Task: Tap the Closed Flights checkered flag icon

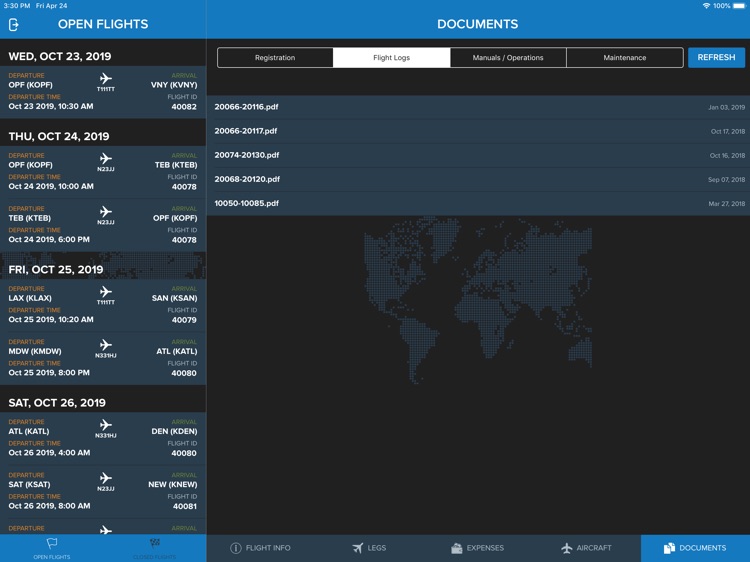Action: (154, 543)
